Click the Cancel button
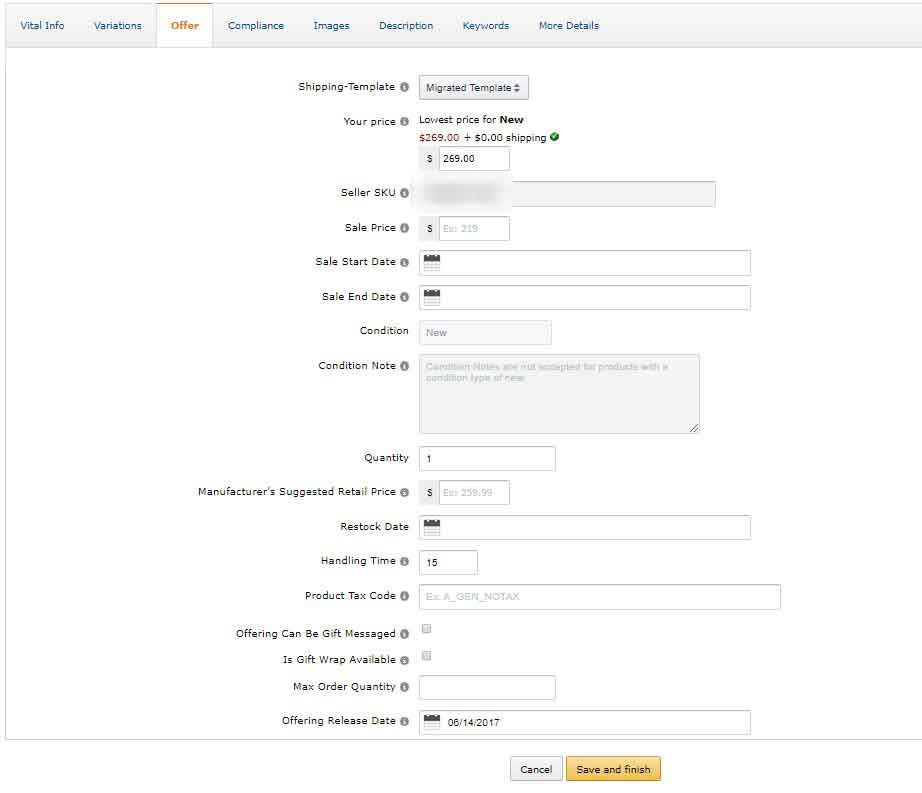The height and width of the screenshot is (793, 922). pos(536,769)
